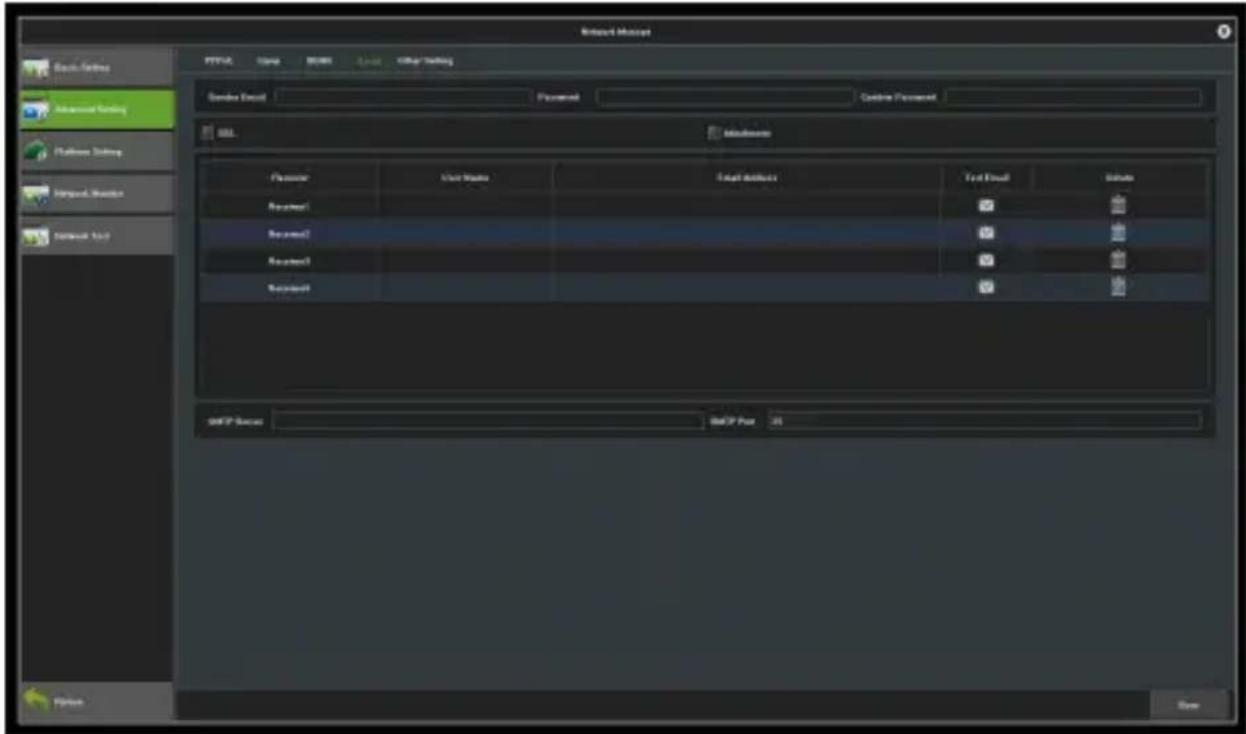Select the Receiver4 table row
The height and width of the screenshot is (734, 1246).
(703, 287)
